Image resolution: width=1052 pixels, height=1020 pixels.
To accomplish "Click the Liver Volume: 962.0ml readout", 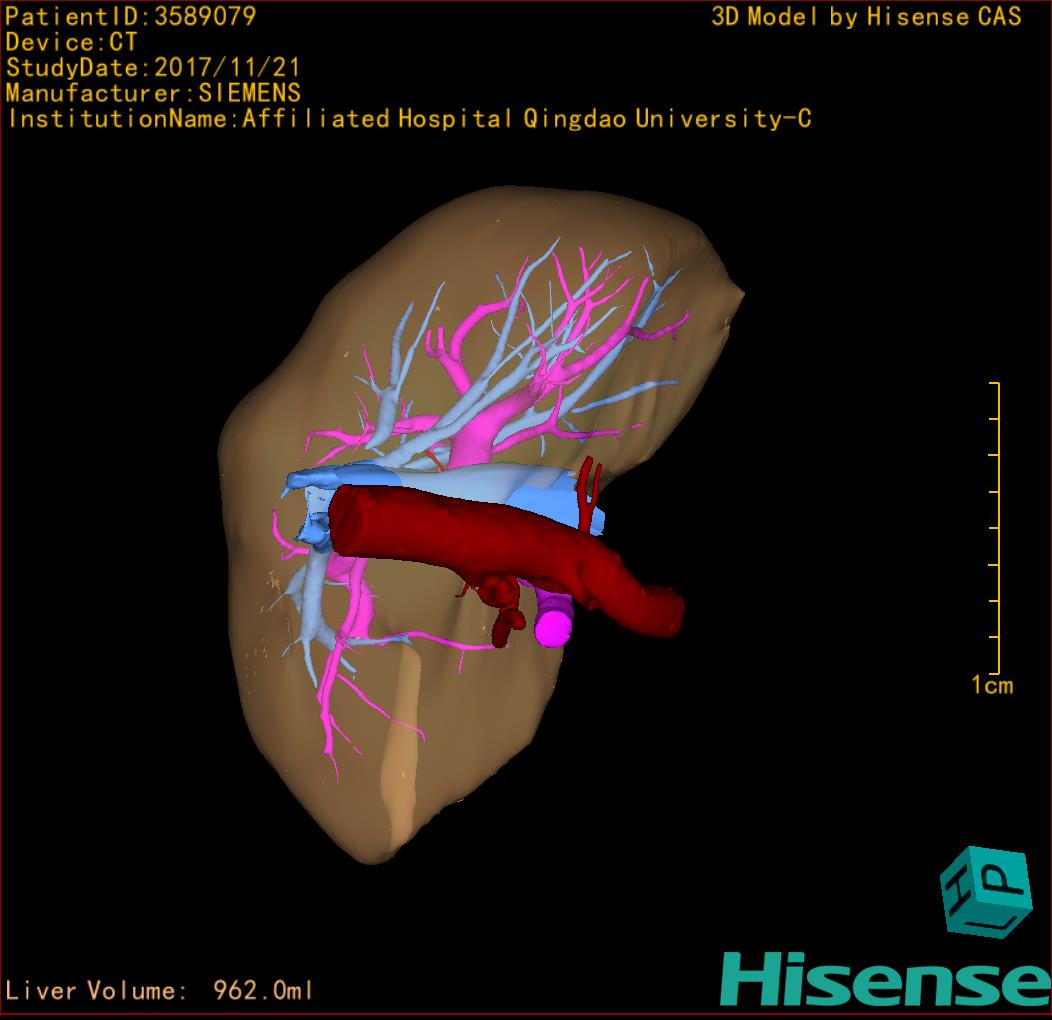I will click(159, 990).
